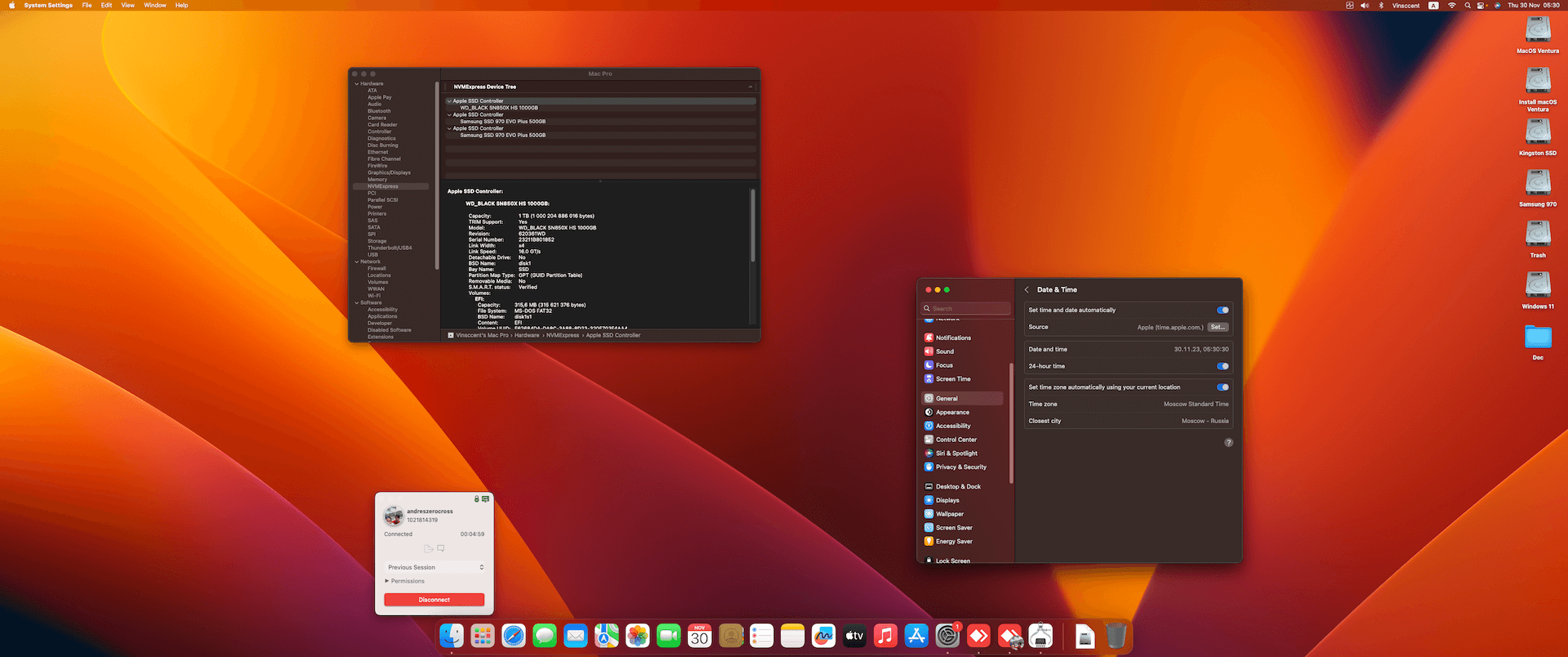
Task: Open the Doc folder on the desktop
Action: tap(1538, 337)
